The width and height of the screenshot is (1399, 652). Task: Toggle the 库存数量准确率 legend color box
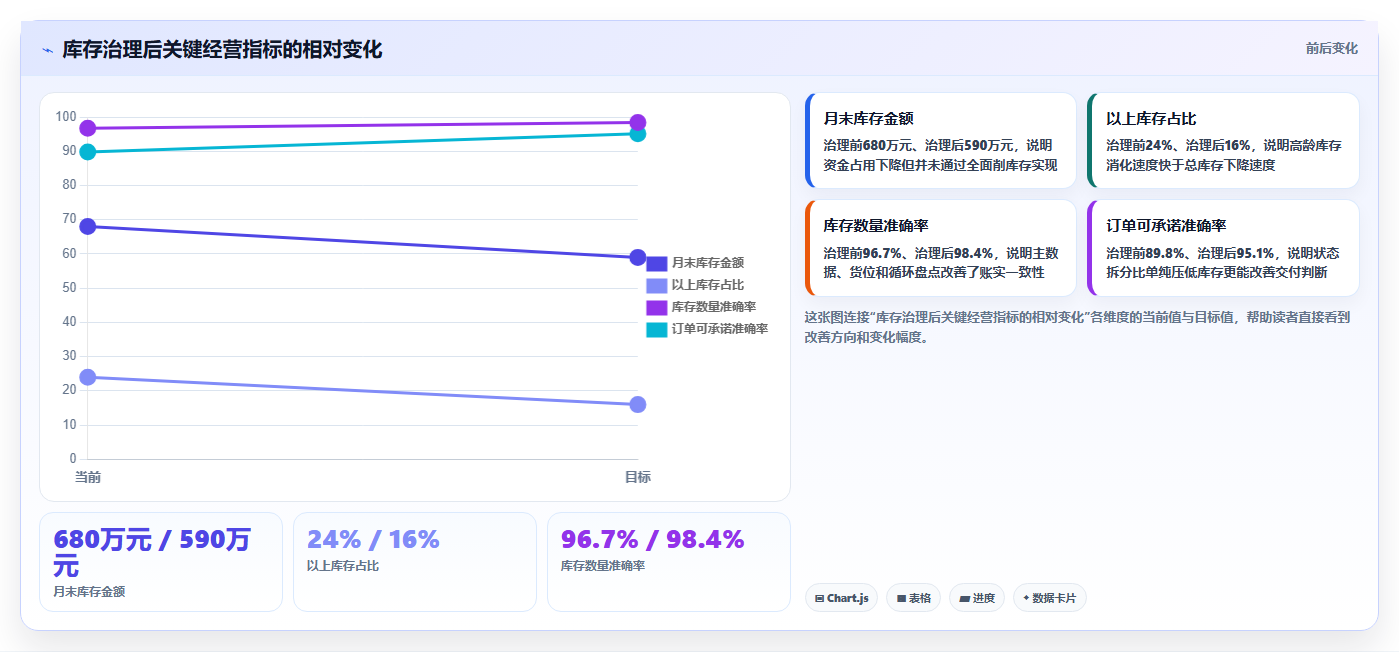tap(657, 308)
